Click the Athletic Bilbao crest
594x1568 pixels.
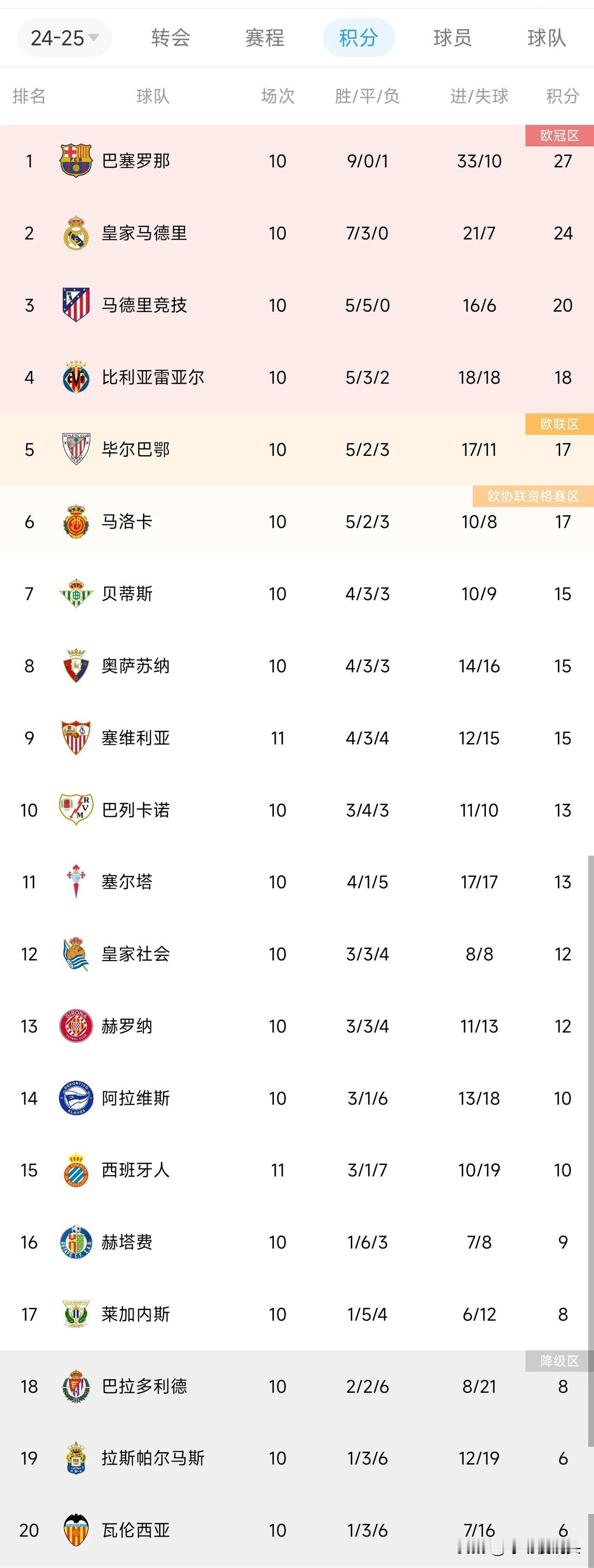(76, 449)
